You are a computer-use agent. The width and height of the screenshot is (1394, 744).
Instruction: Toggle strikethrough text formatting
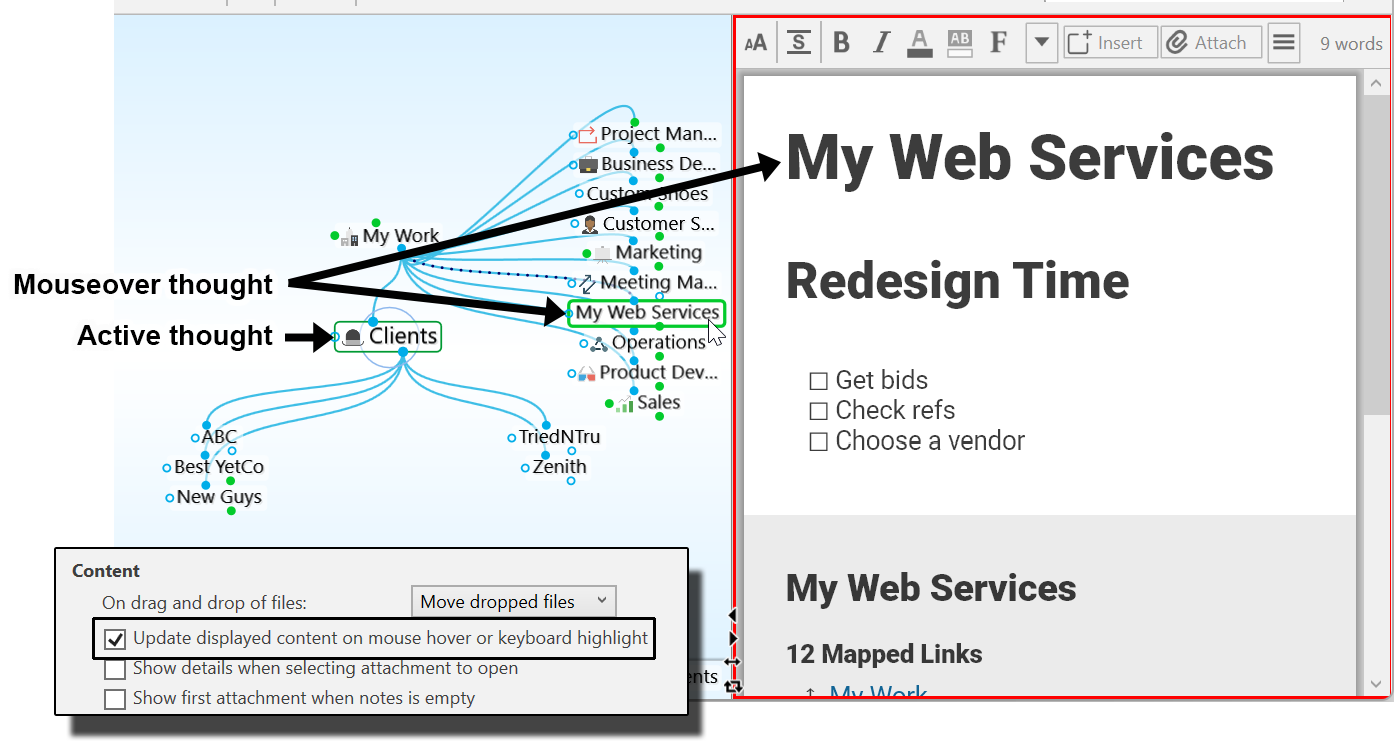798,43
